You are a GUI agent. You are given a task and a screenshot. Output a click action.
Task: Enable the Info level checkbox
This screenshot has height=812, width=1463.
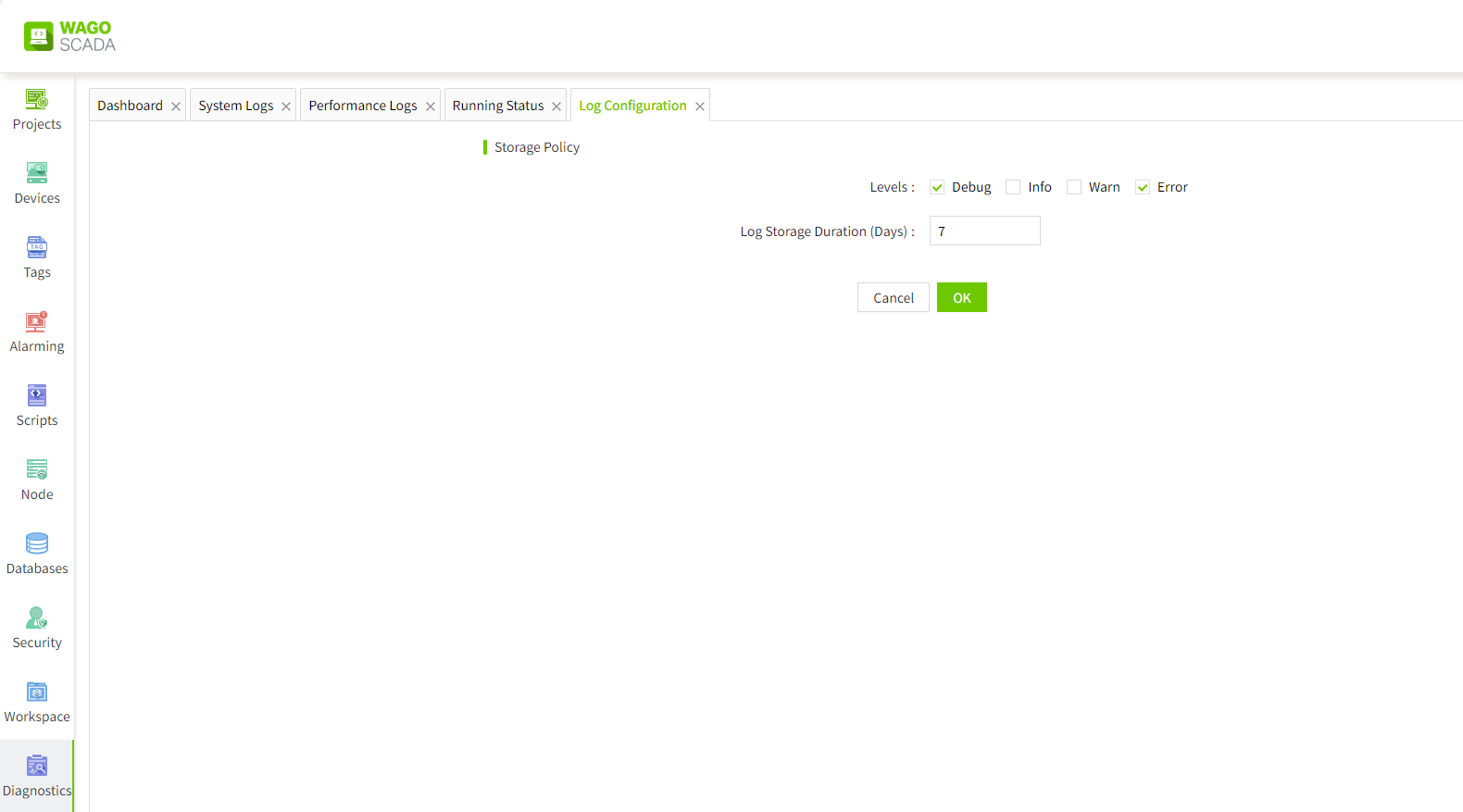1013,187
